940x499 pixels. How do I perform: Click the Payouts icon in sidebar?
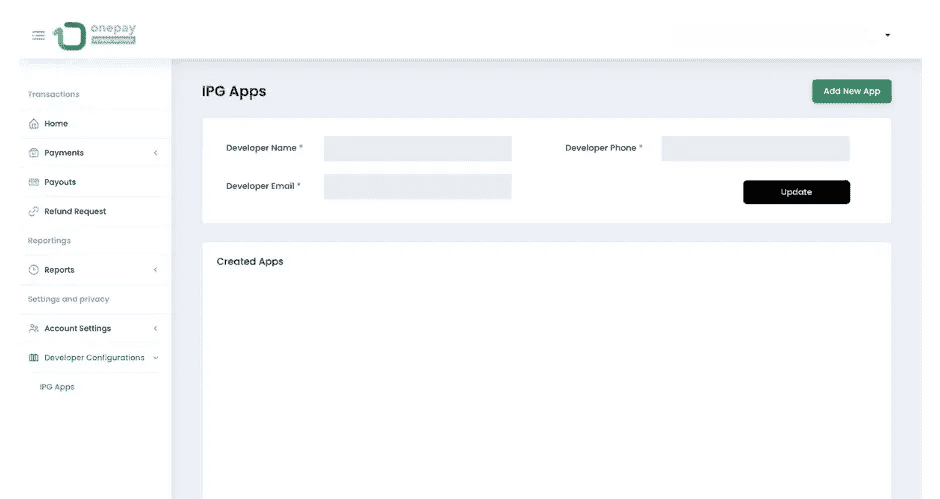pos(34,182)
